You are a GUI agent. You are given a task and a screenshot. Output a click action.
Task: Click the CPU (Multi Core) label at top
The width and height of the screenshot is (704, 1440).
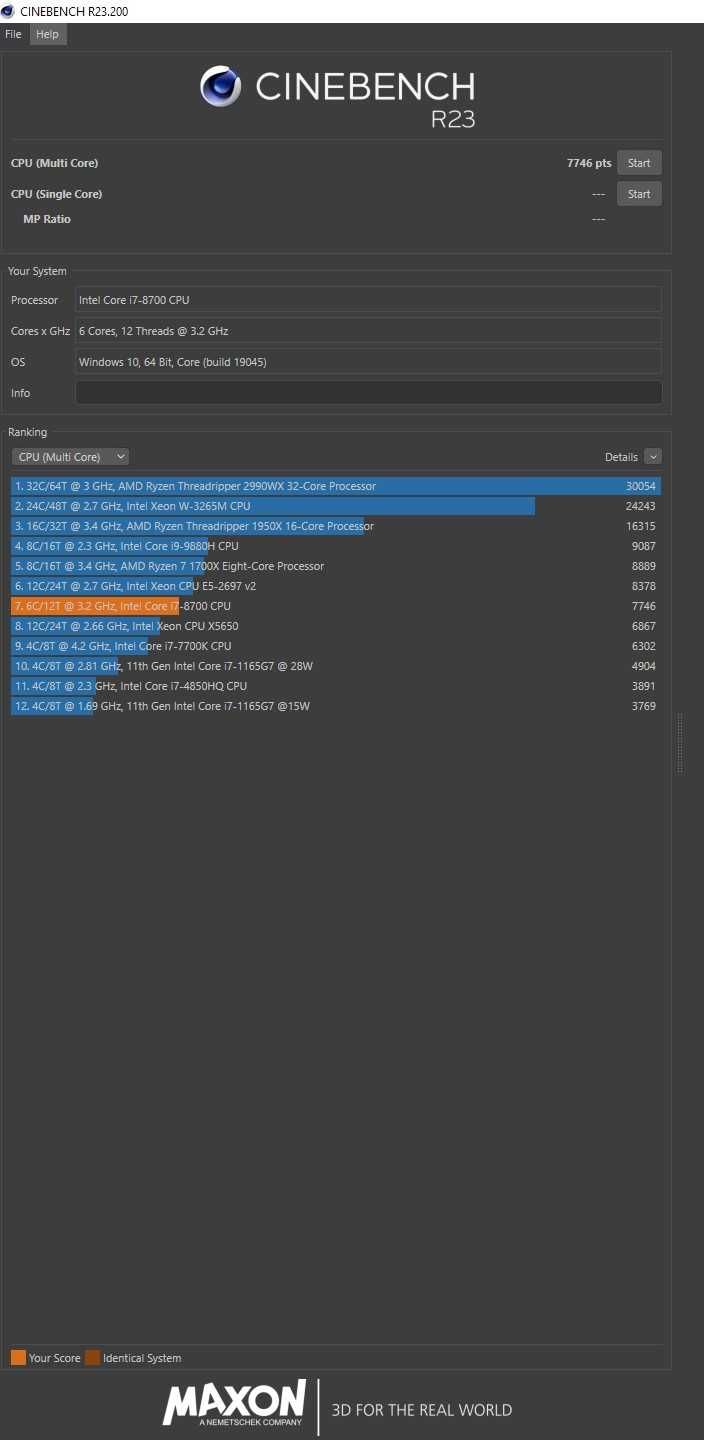coord(54,163)
